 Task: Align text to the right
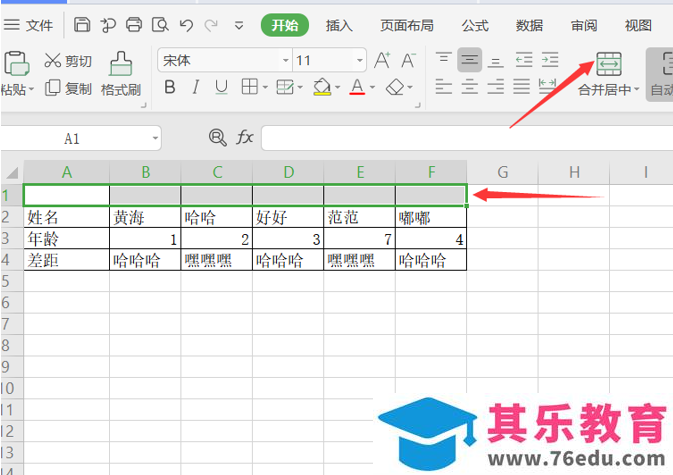(x=495, y=87)
